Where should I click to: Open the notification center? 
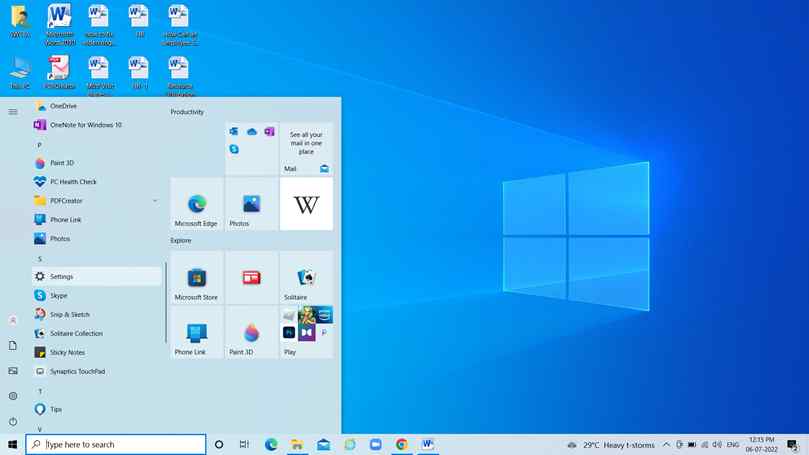(x=793, y=445)
